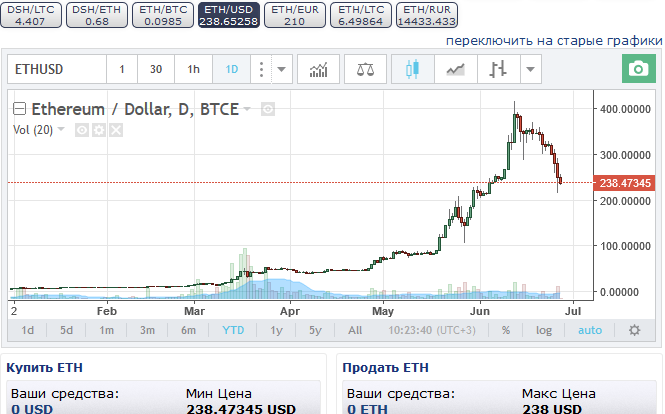Click 'переключить на старые графики' link
665x414 pixels.
point(554,41)
